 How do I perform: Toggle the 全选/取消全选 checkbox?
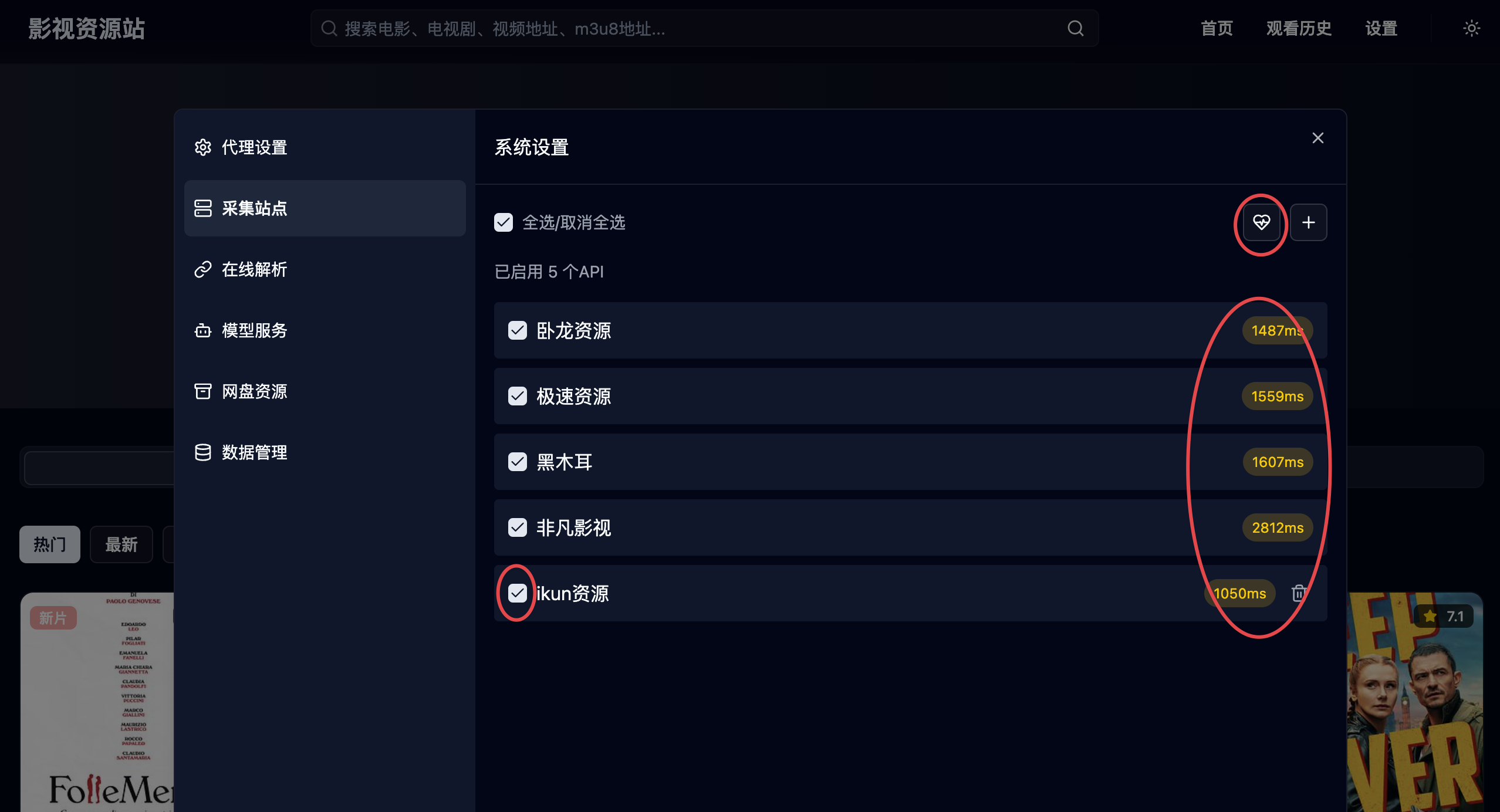pos(504,222)
